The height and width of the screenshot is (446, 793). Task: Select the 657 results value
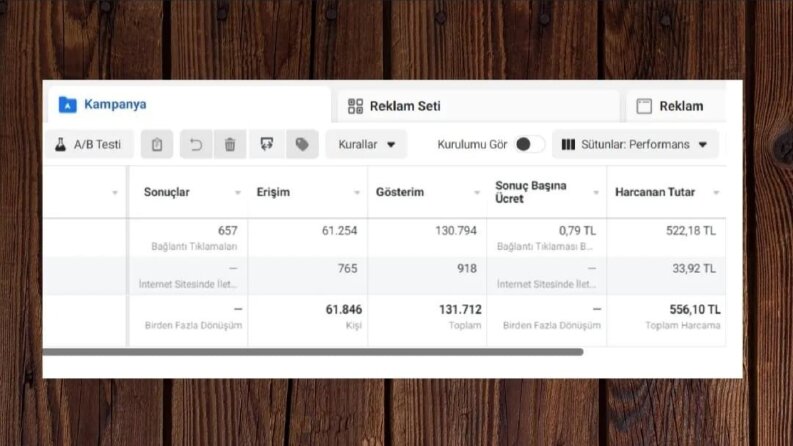[228, 231]
